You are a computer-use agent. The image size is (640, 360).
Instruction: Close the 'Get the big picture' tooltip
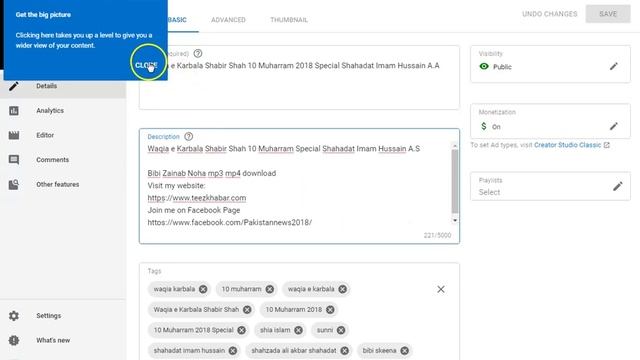[146, 65]
